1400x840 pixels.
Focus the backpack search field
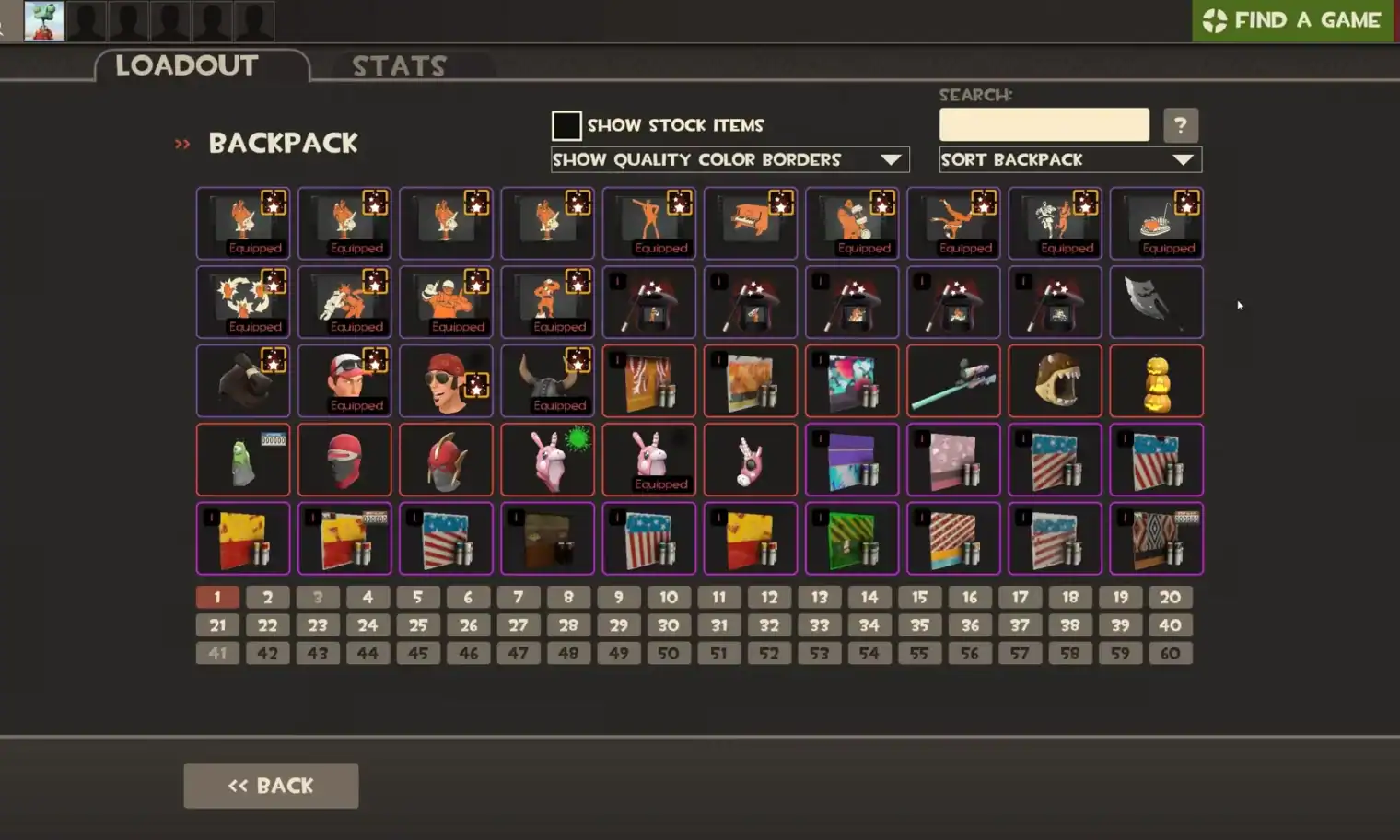[1044, 125]
